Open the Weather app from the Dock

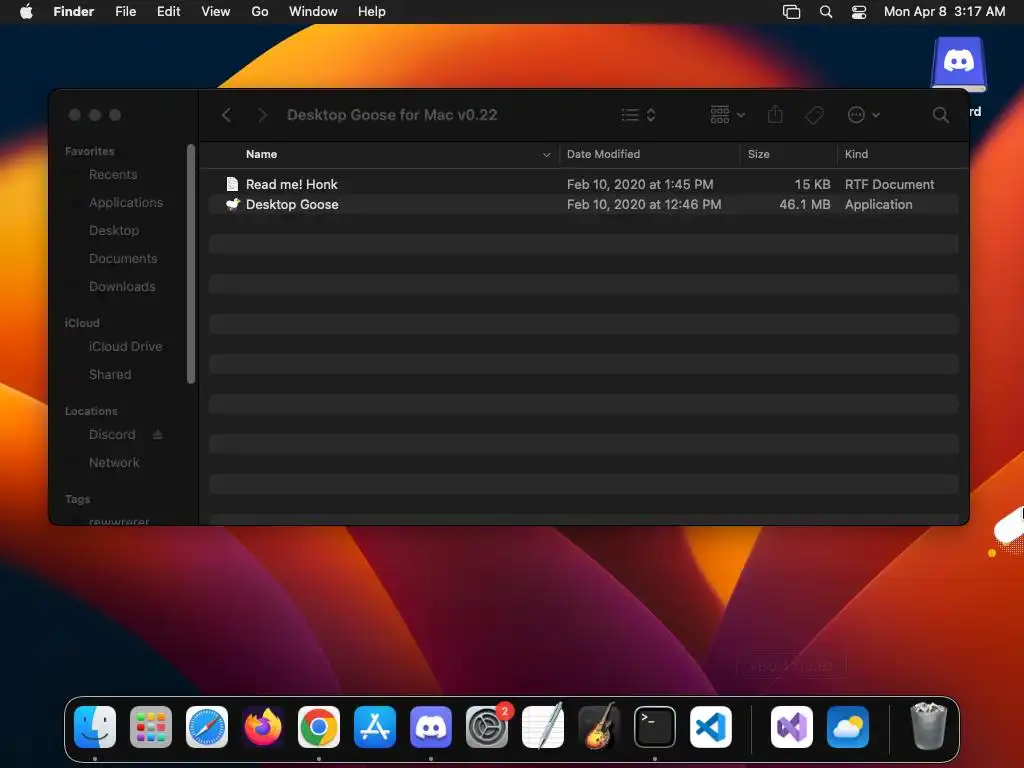(x=848, y=727)
